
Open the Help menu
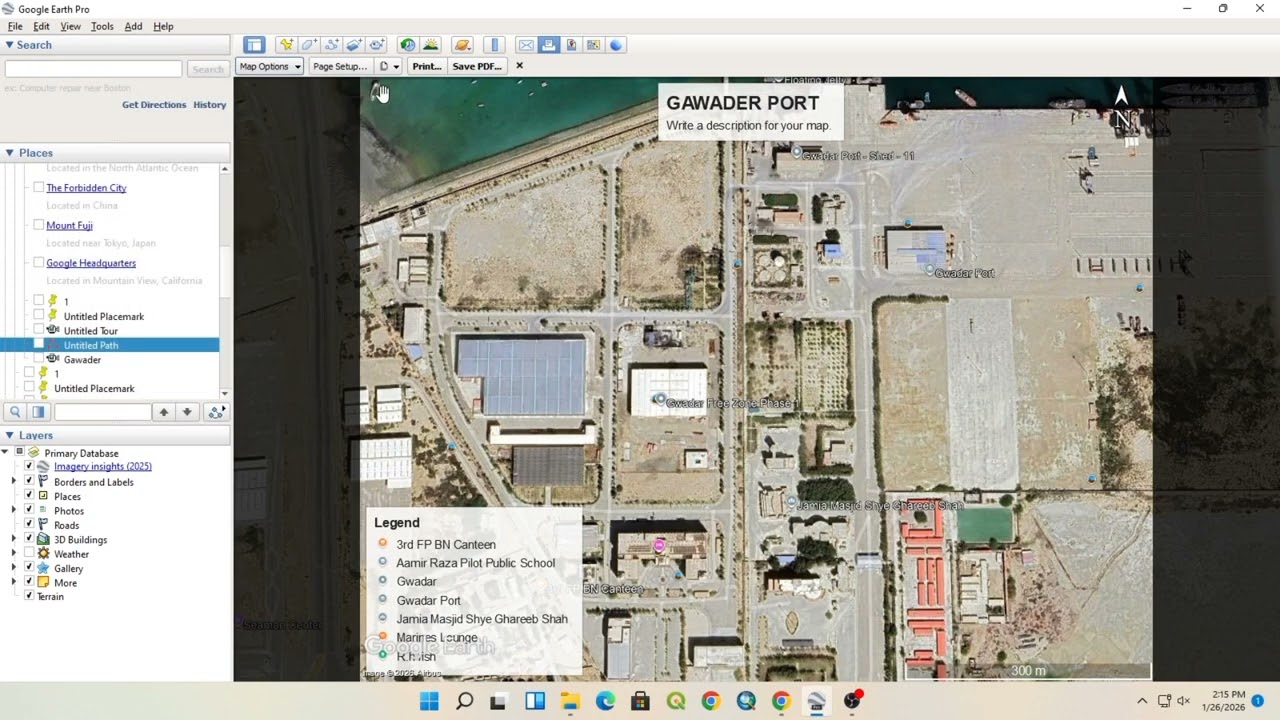(x=163, y=26)
